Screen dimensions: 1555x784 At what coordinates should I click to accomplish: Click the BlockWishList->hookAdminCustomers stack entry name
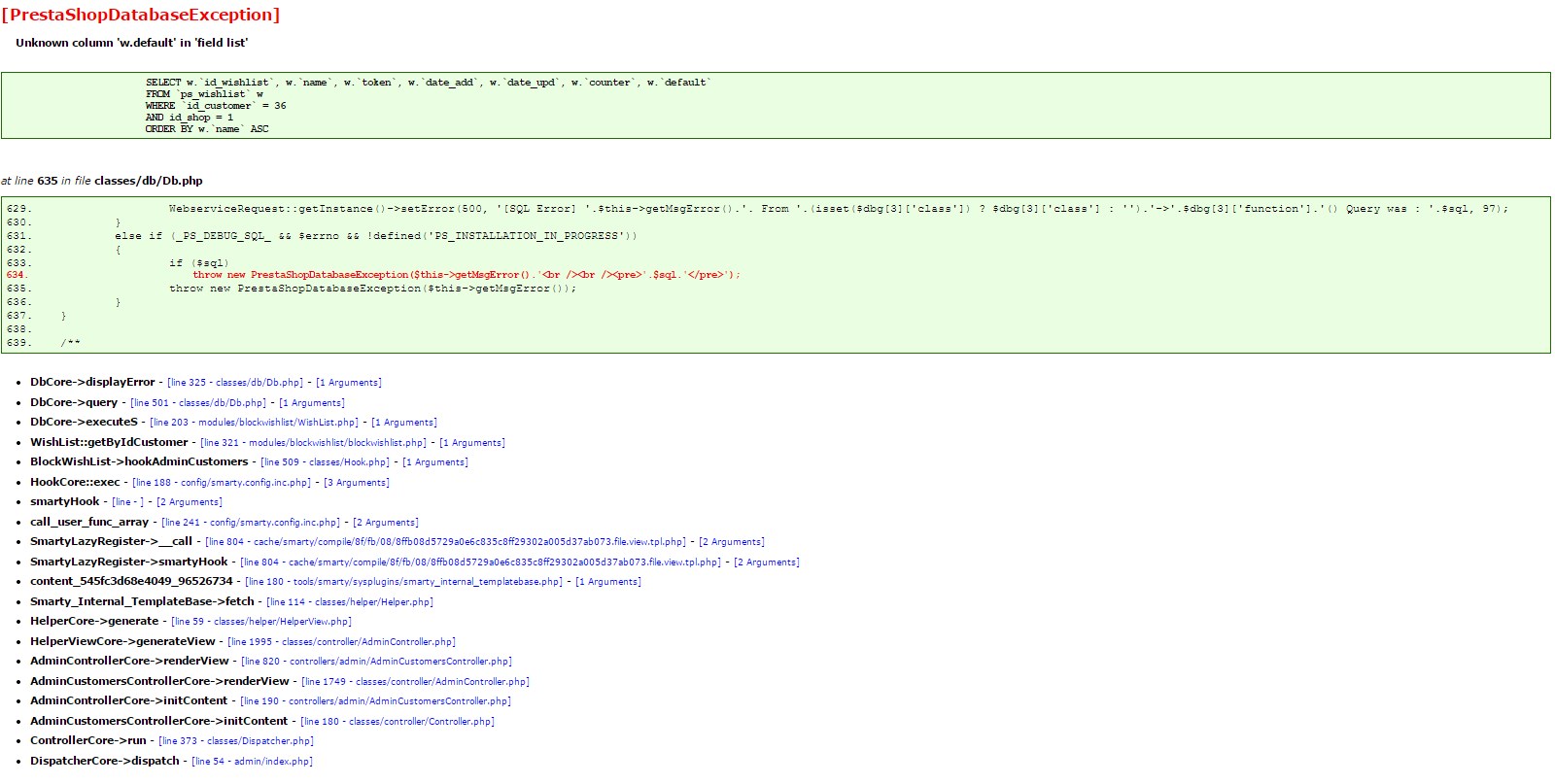[x=139, y=462]
